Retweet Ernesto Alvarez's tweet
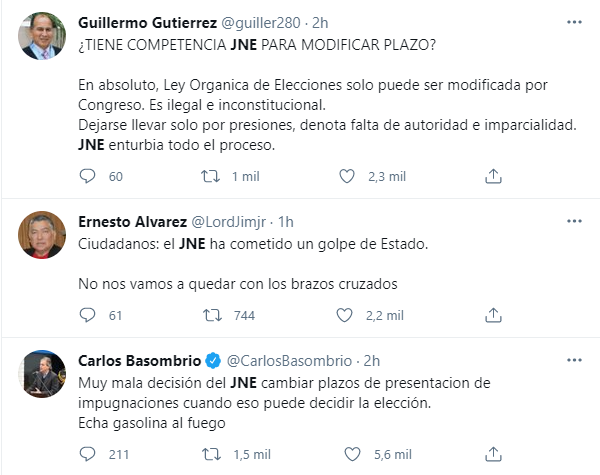 [212, 315]
